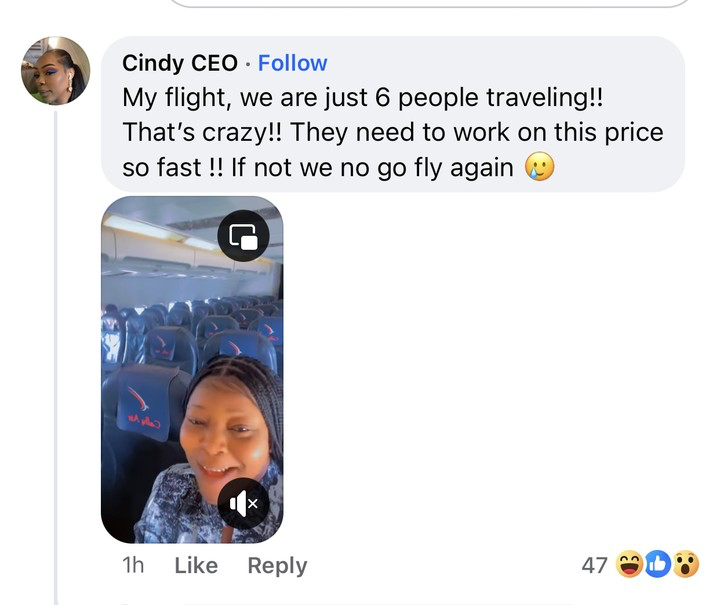The height and width of the screenshot is (605, 720).
Task: Open the 1h timestamp link
Action: coord(133,565)
